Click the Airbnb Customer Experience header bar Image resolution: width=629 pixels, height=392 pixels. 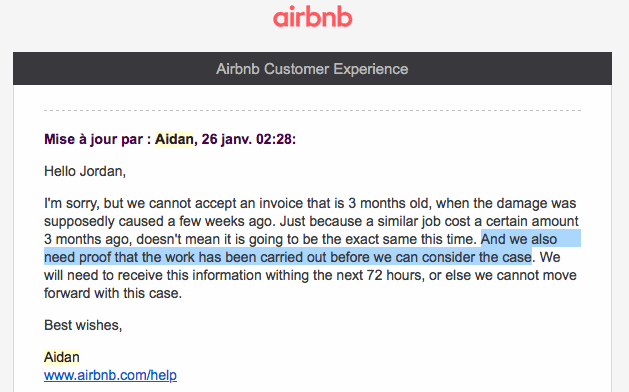tap(312, 69)
